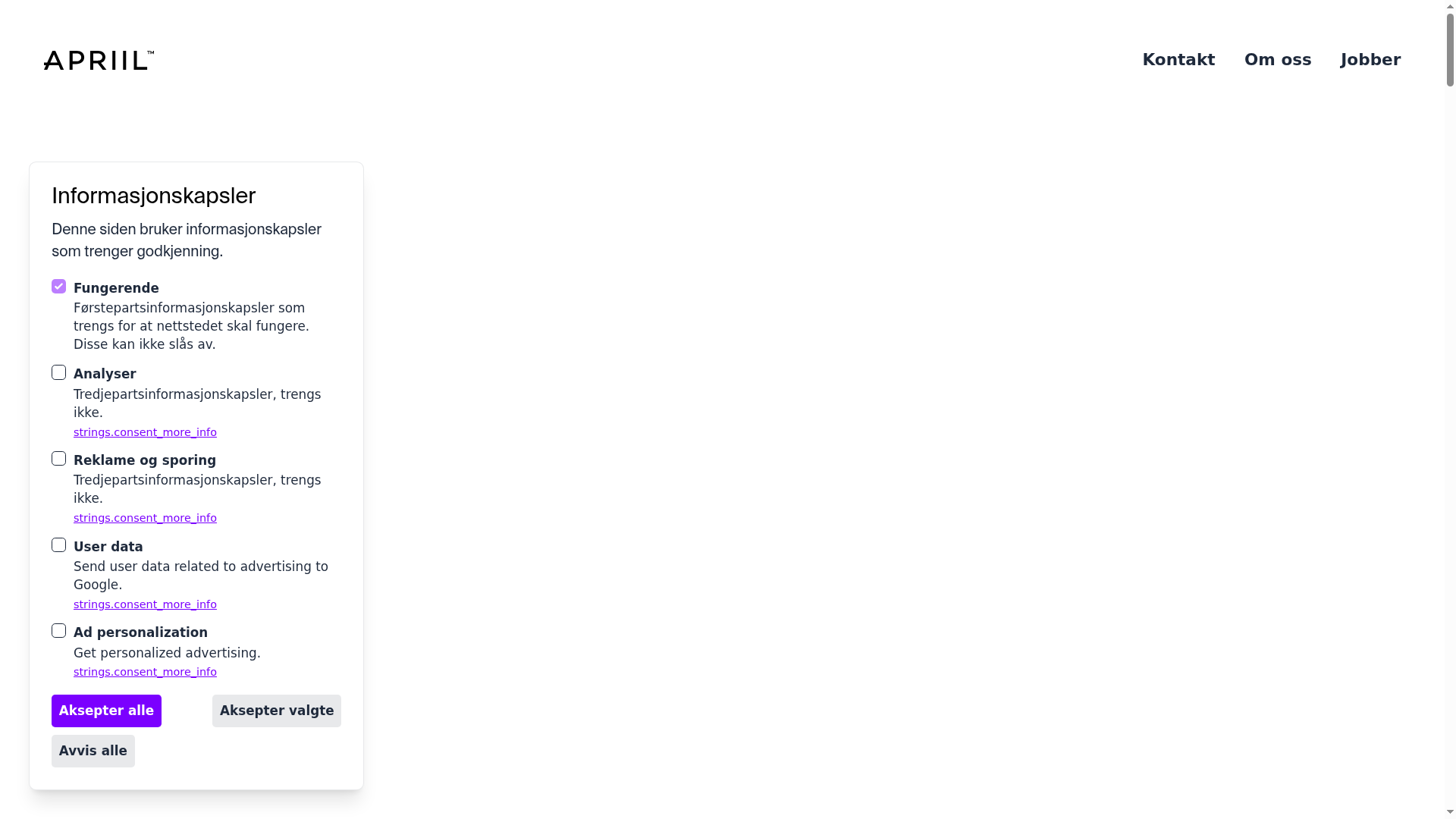Open more info link under User data
1456x819 pixels.
(x=145, y=604)
